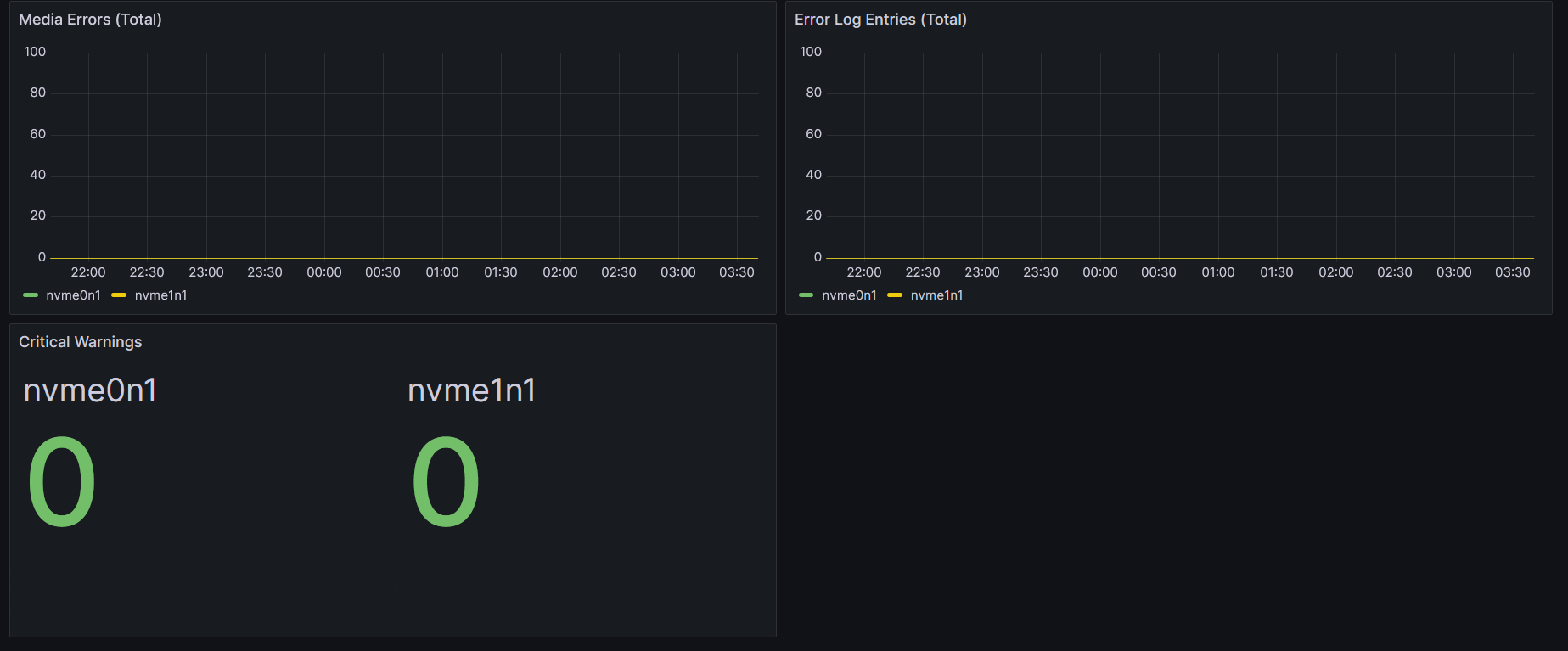Click the 02:00 time label on Error Log Entries chart

(1335, 272)
